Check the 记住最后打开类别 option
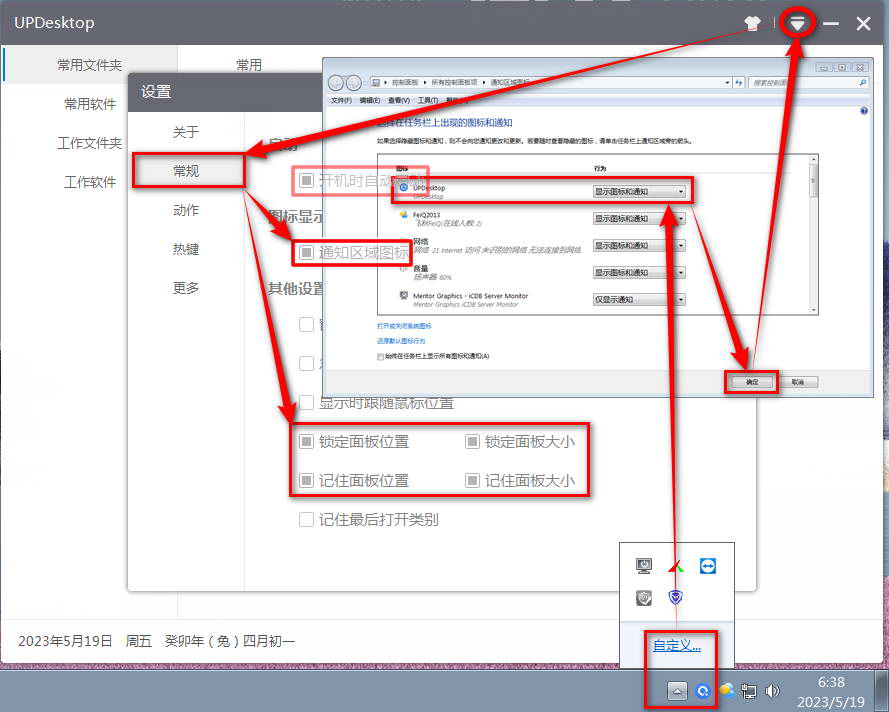889x712 pixels. [307, 520]
